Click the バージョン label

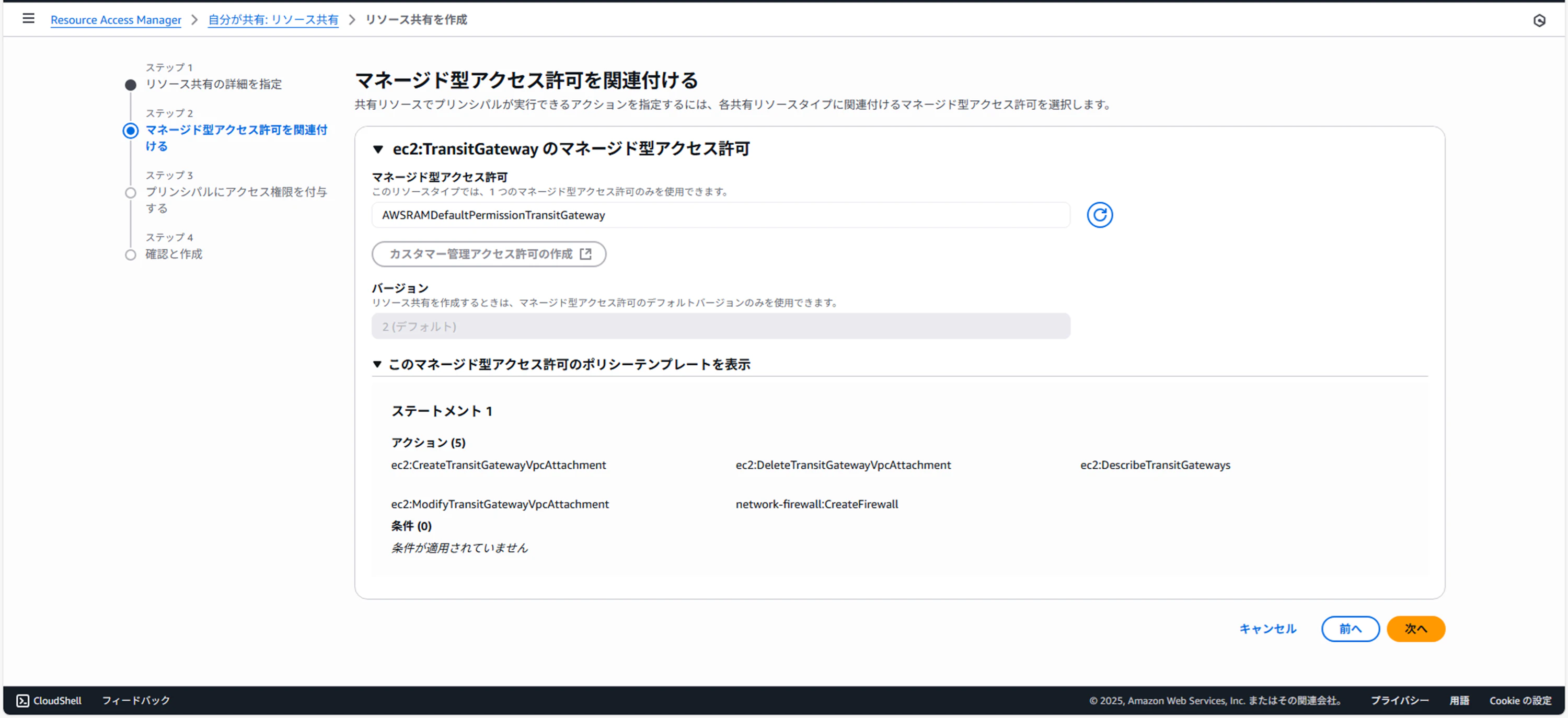click(400, 288)
